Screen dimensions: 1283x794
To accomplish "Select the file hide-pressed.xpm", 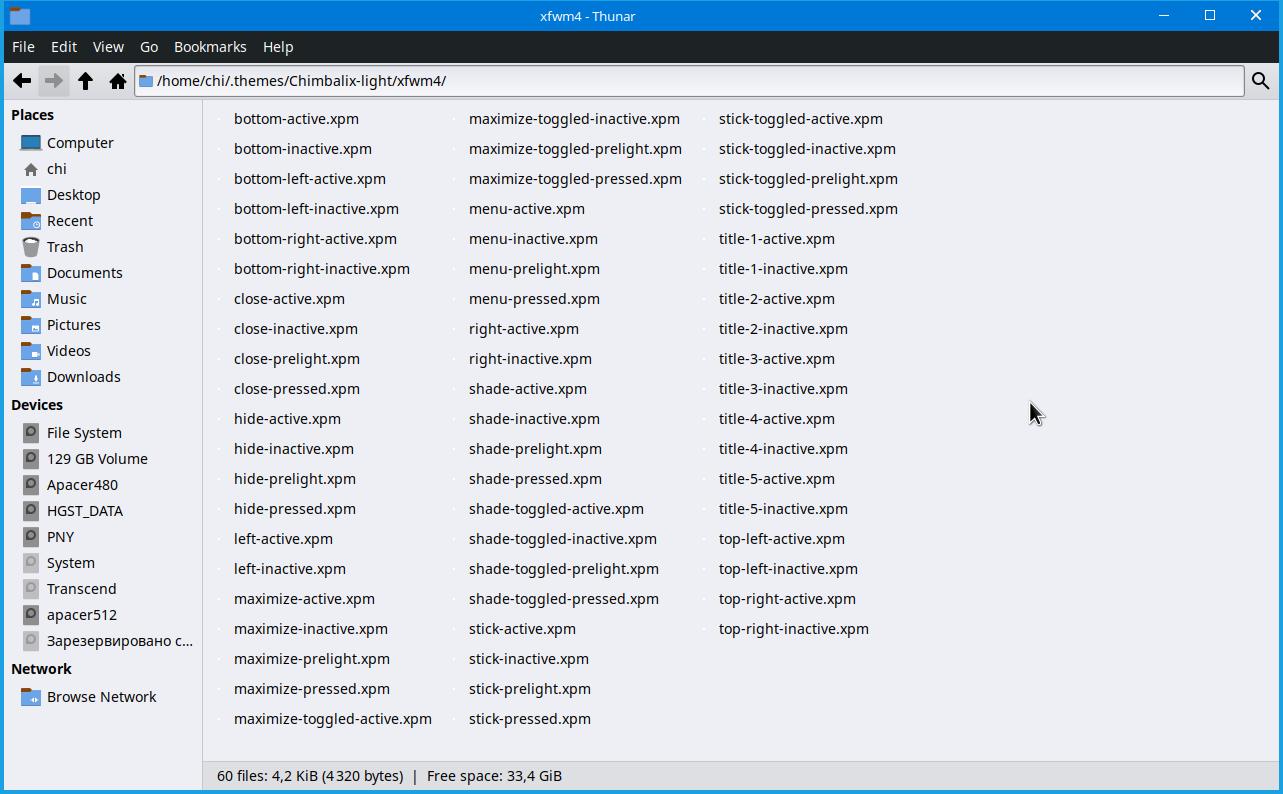I will coord(295,509).
